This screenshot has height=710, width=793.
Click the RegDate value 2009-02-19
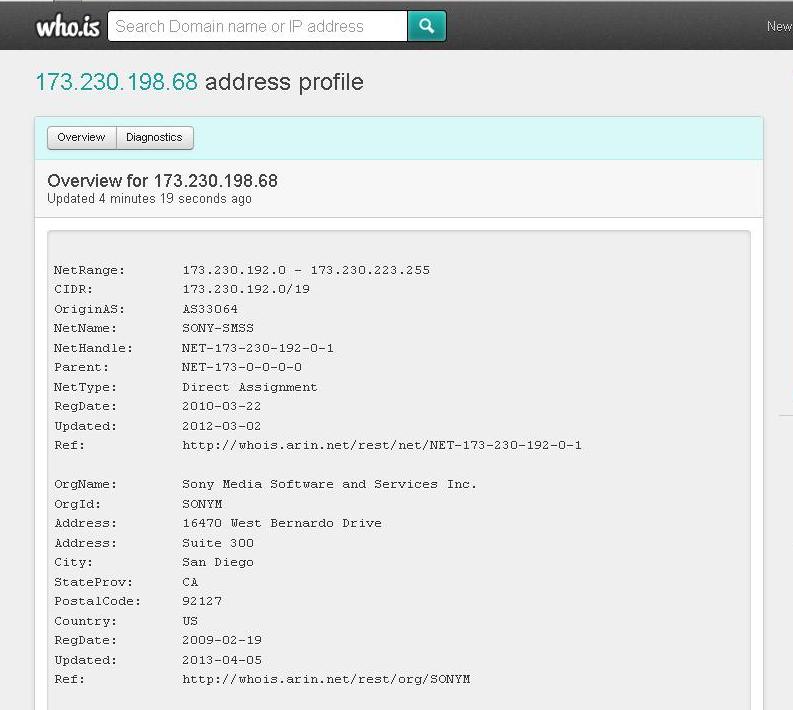(222, 640)
